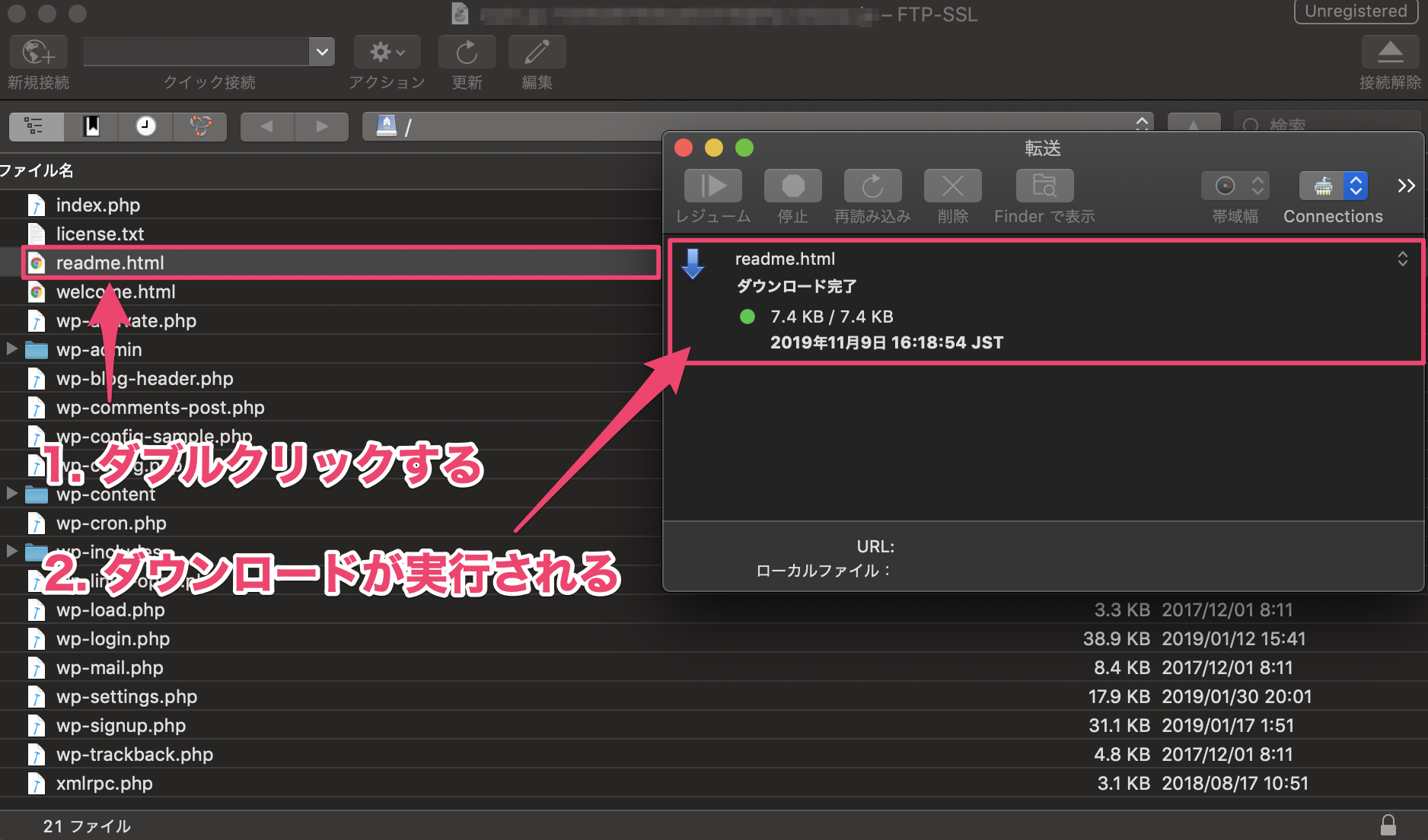Stop the transfer with the 停止 icon
Viewport: 1428px width, 840px height.
792,185
